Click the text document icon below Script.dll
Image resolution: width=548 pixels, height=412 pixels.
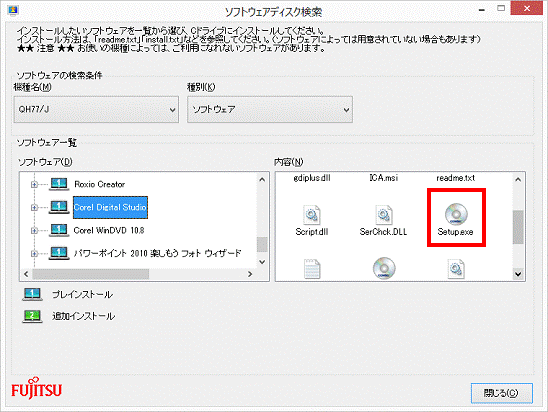click(x=312, y=269)
